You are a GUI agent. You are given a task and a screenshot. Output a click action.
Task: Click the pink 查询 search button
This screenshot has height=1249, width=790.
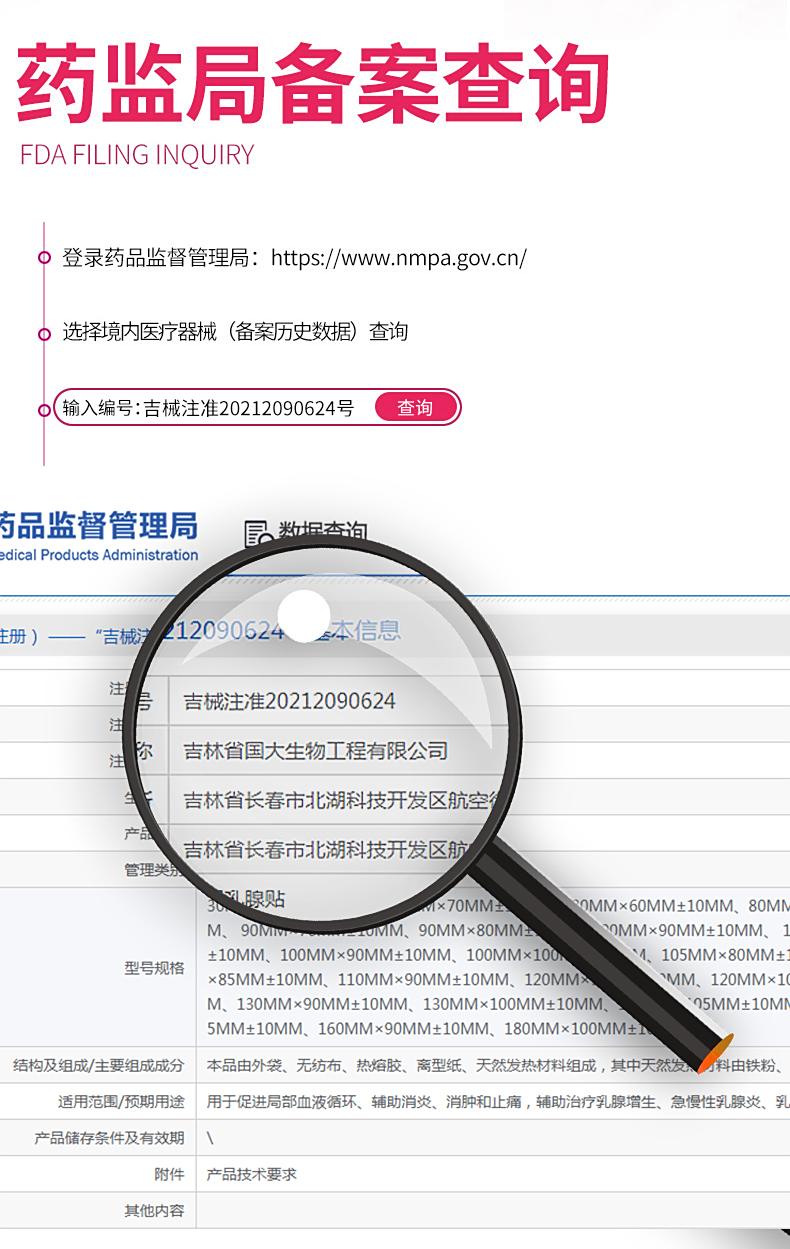416,407
